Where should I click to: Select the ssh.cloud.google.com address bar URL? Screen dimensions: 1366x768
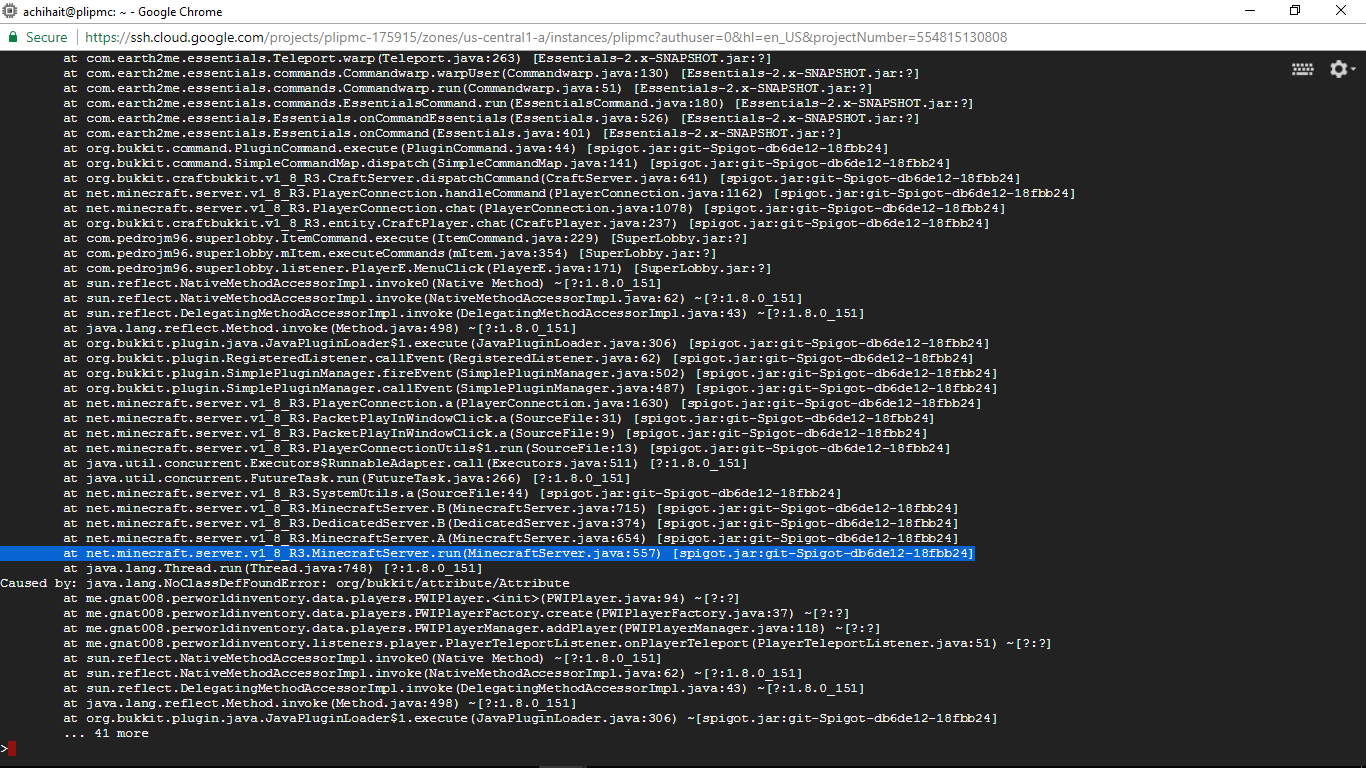click(546, 37)
